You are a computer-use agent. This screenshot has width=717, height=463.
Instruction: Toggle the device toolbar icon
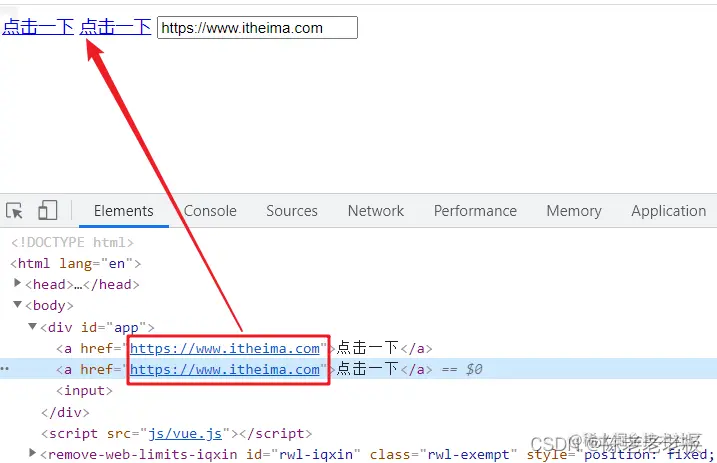pyautogui.click(x=48, y=211)
